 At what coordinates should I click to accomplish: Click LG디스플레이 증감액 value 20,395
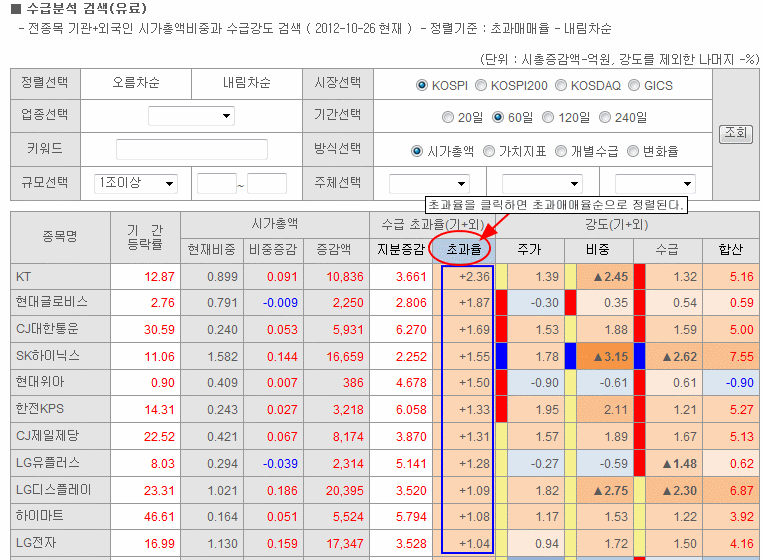click(345, 490)
